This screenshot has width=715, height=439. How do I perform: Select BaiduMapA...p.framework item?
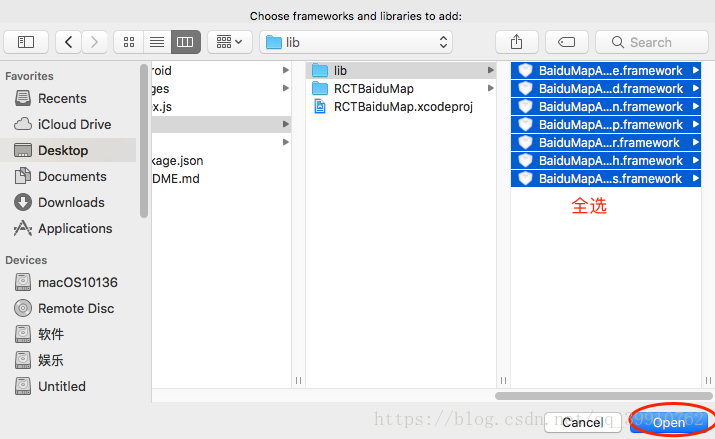(x=606, y=124)
